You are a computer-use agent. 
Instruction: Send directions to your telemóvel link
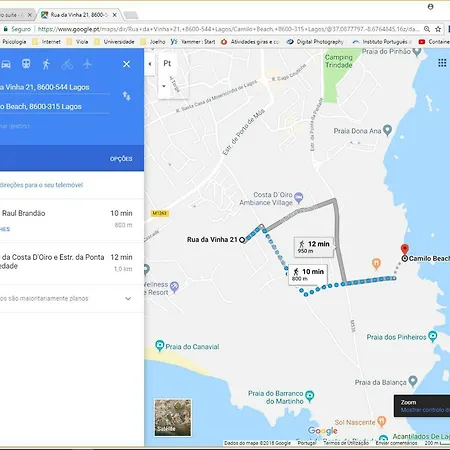(x=41, y=185)
